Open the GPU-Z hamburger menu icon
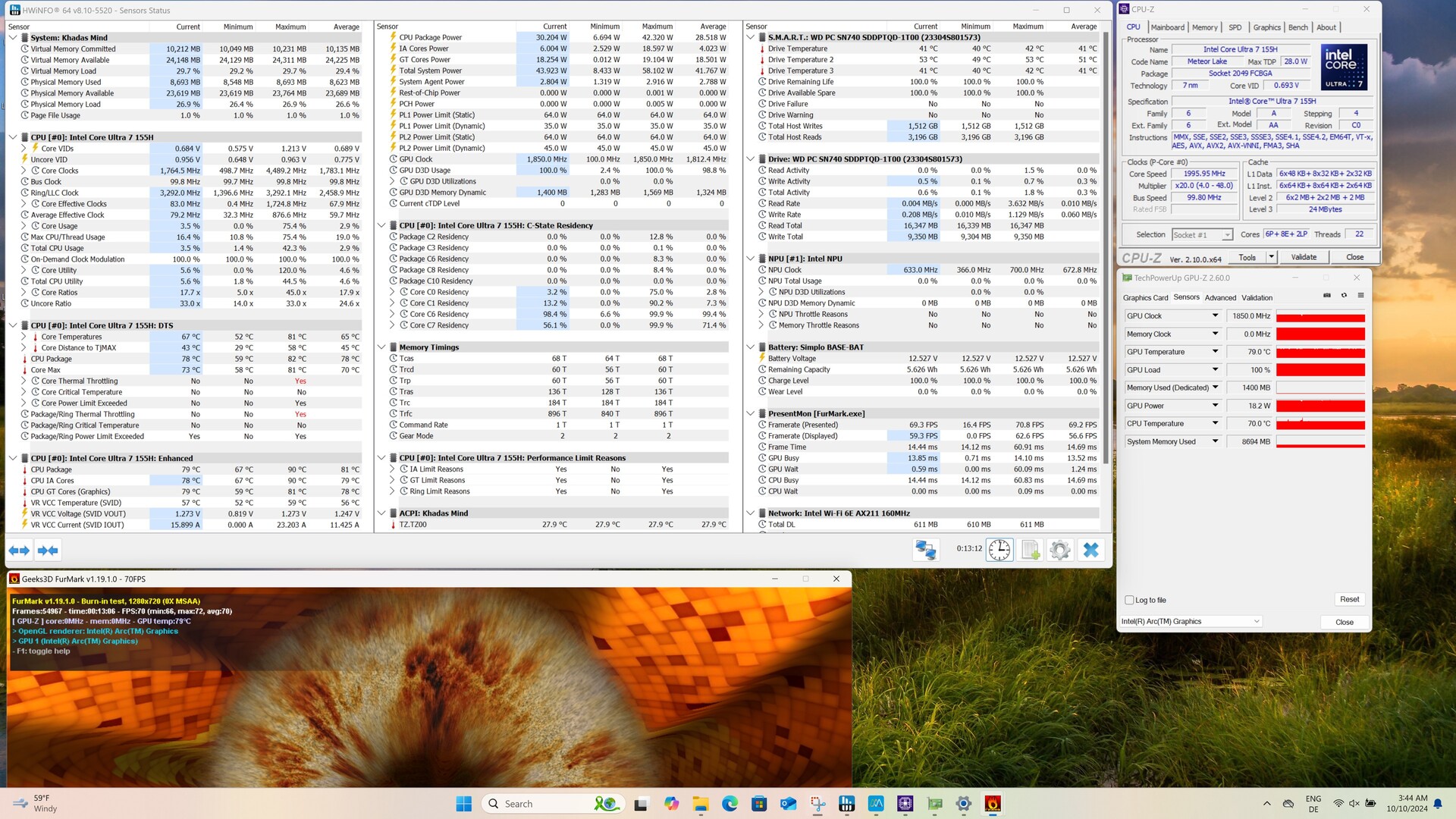The width and height of the screenshot is (1456, 819). [1360, 296]
